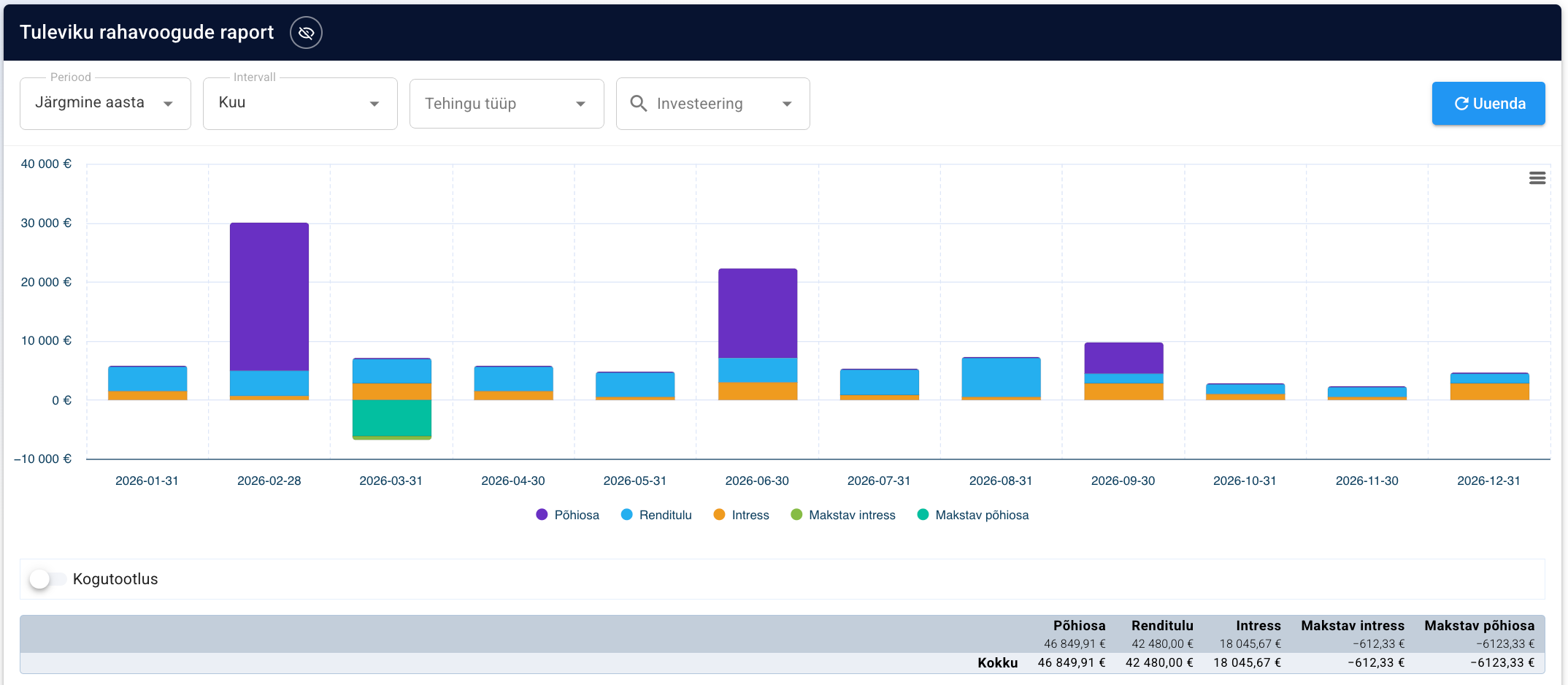Click the Makstav põhiosa column header
This screenshot has width=1568, height=685.
(x=1480, y=626)
